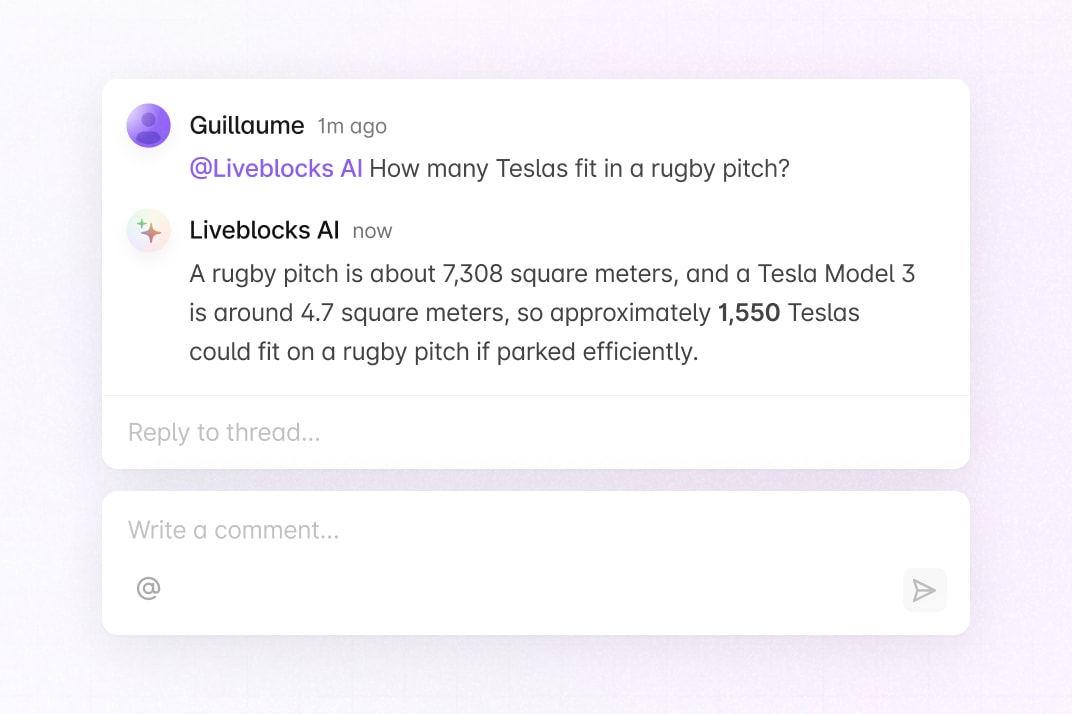Click the comment composer card
This screenshot has height=714, width=1072.
tap(536, 561)
